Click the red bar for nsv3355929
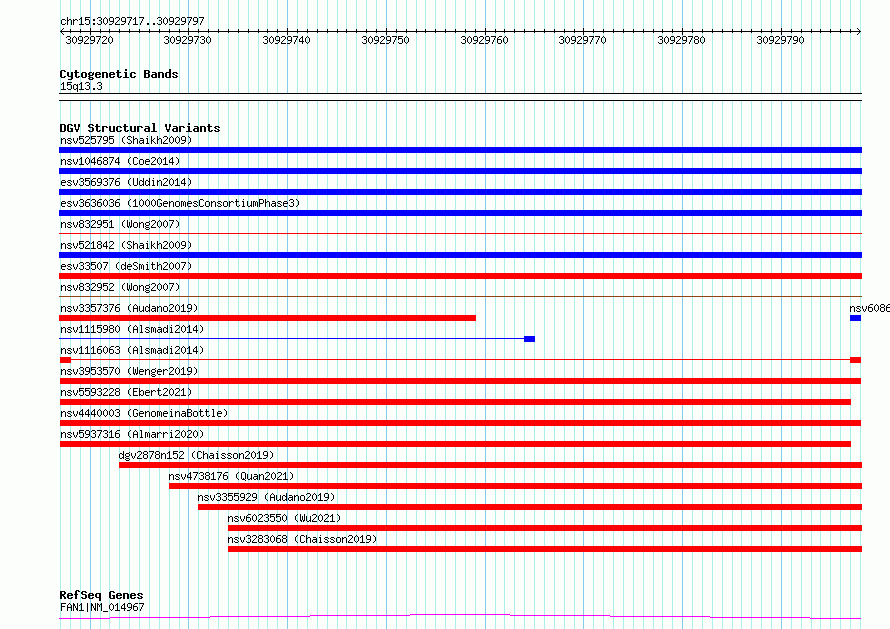The image size is (890, 629). (x=530, y=507)
